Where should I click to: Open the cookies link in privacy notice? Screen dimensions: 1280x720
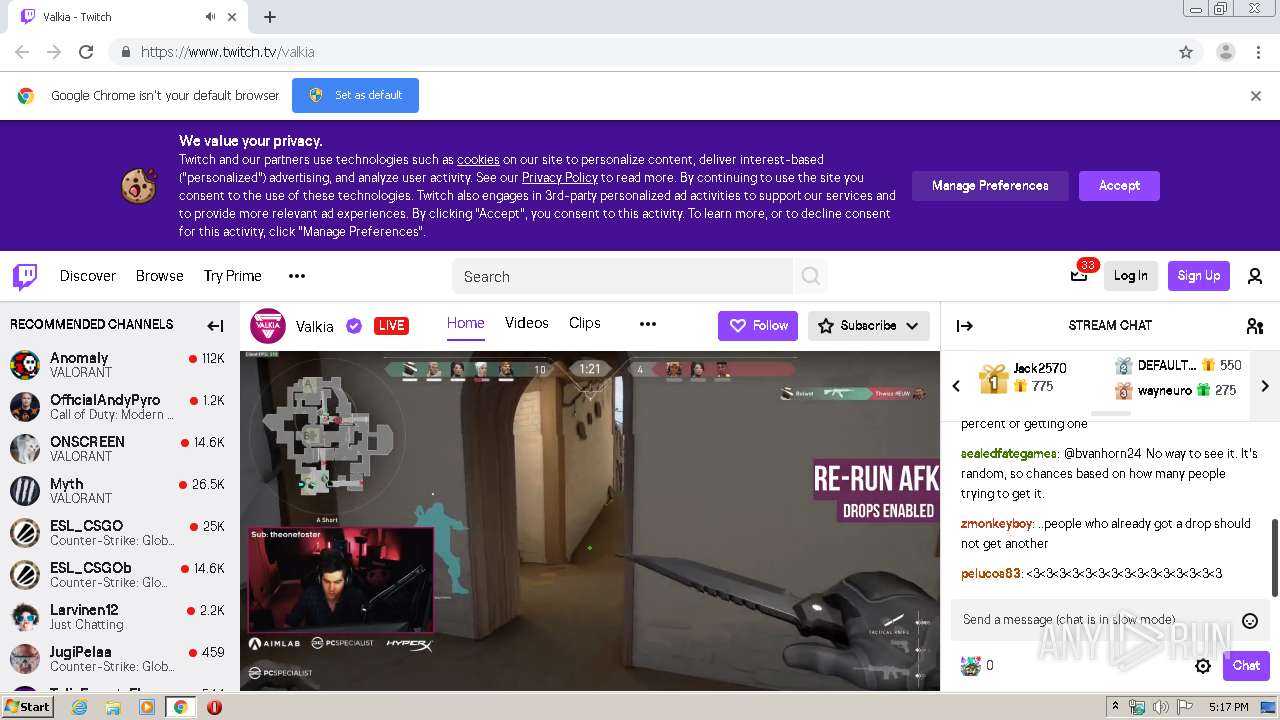click(x=478, y=160)
